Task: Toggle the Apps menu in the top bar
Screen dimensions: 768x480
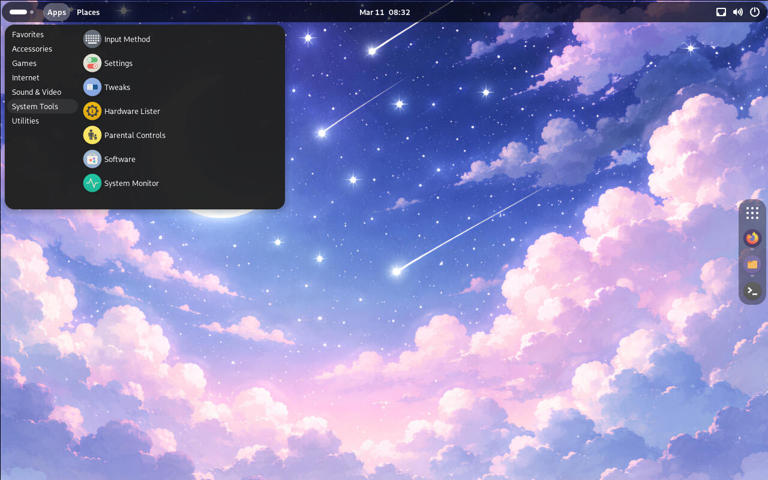Action: [56, 12]
